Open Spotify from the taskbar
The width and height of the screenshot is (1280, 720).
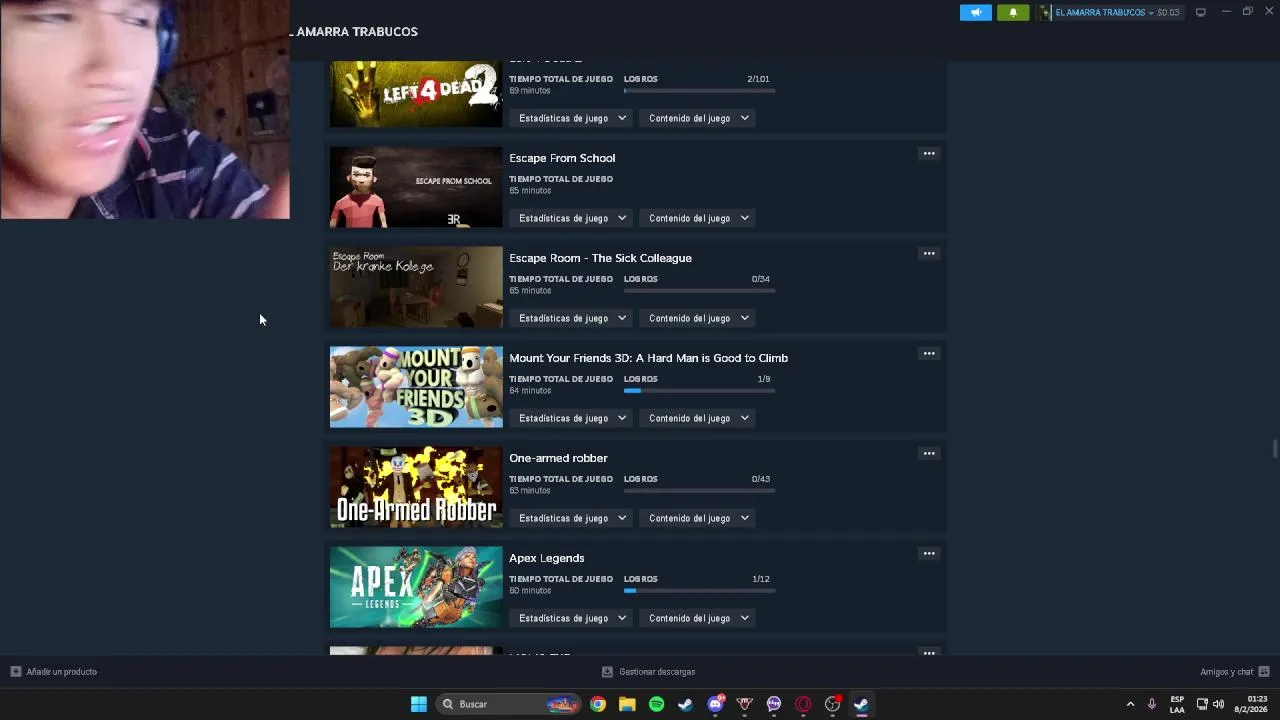click(656, 704)
